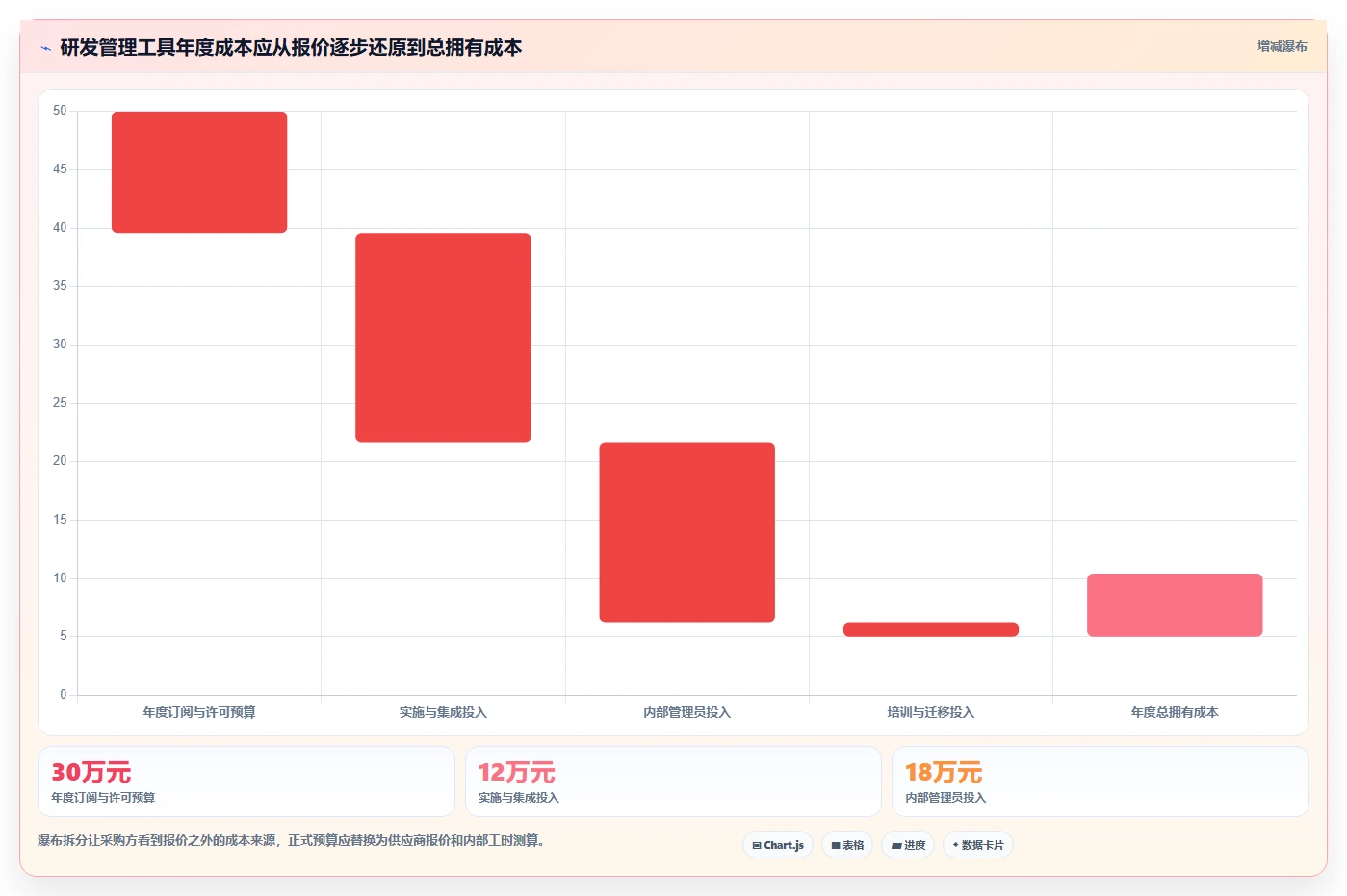Click the chart title 研发管理工具年度成本
This screenshot has height=896, width=1347.
pyautogui.click(x=291, y=47)
